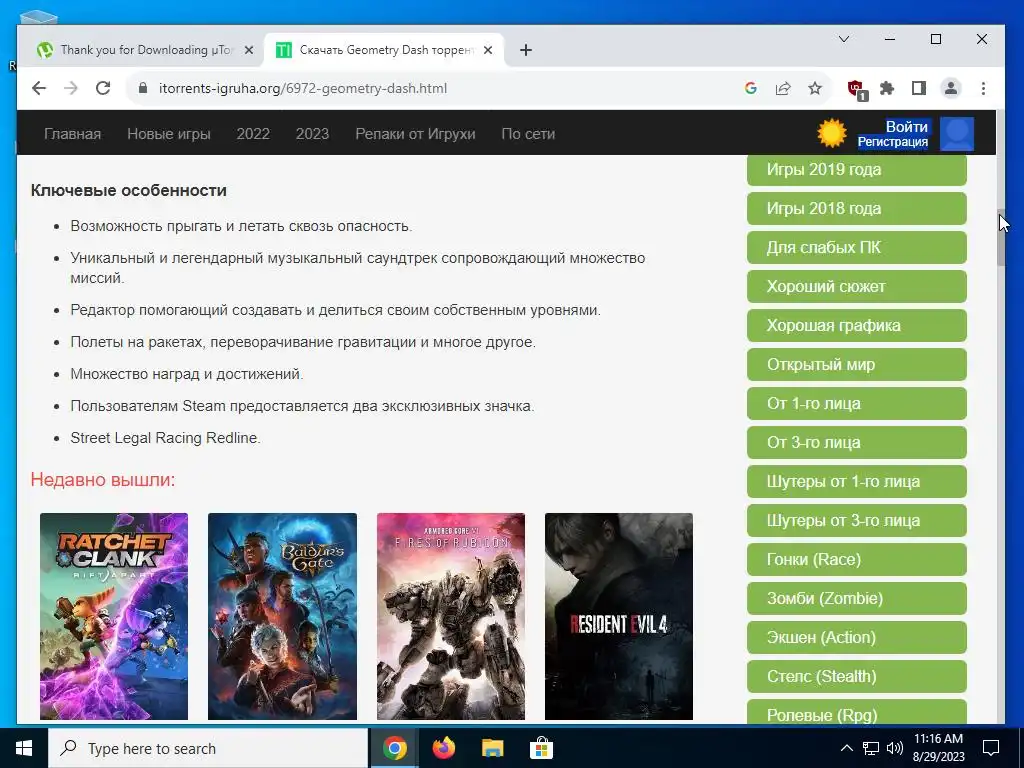Click the 'Type here to search' taskbar box
This screenshot has width=1024, height=768.
pos(208,748)
